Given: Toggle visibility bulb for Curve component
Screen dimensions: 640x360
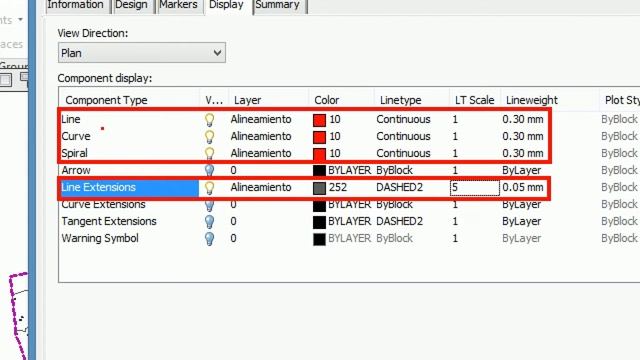Looking at the screenshot, I should [x=209, y=137].
